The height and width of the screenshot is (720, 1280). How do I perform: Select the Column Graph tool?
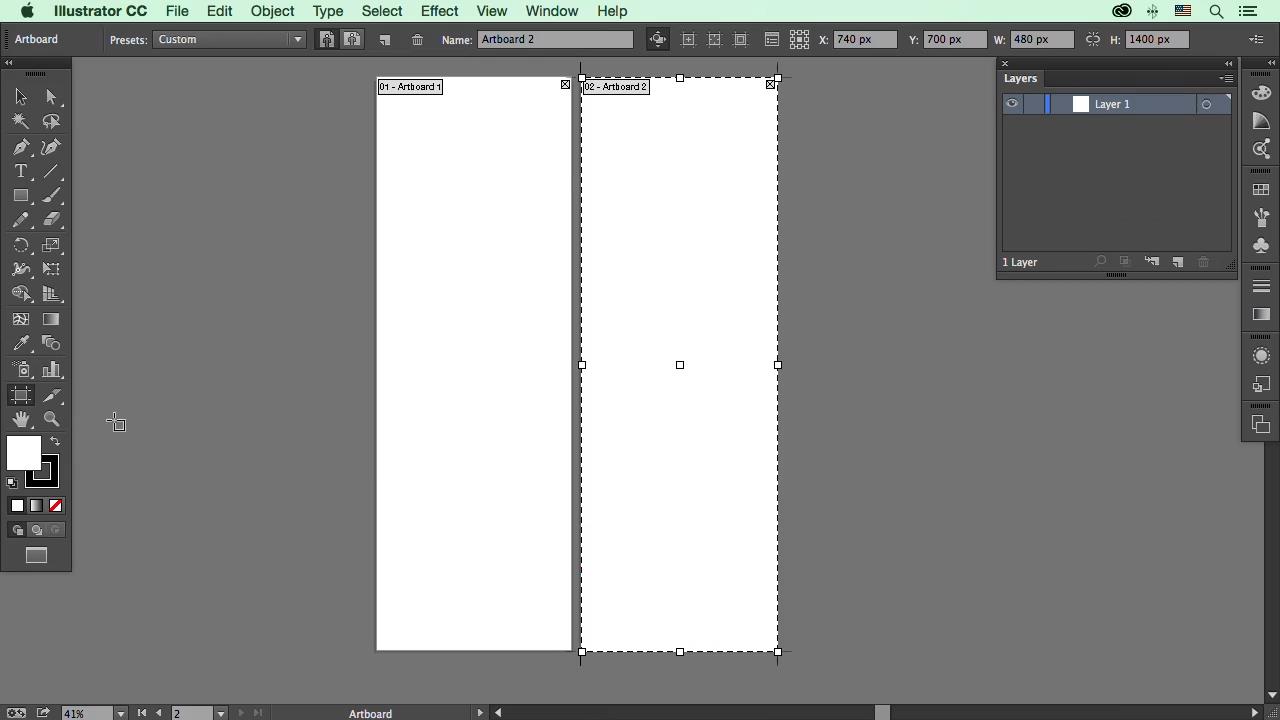click(51, 370)
